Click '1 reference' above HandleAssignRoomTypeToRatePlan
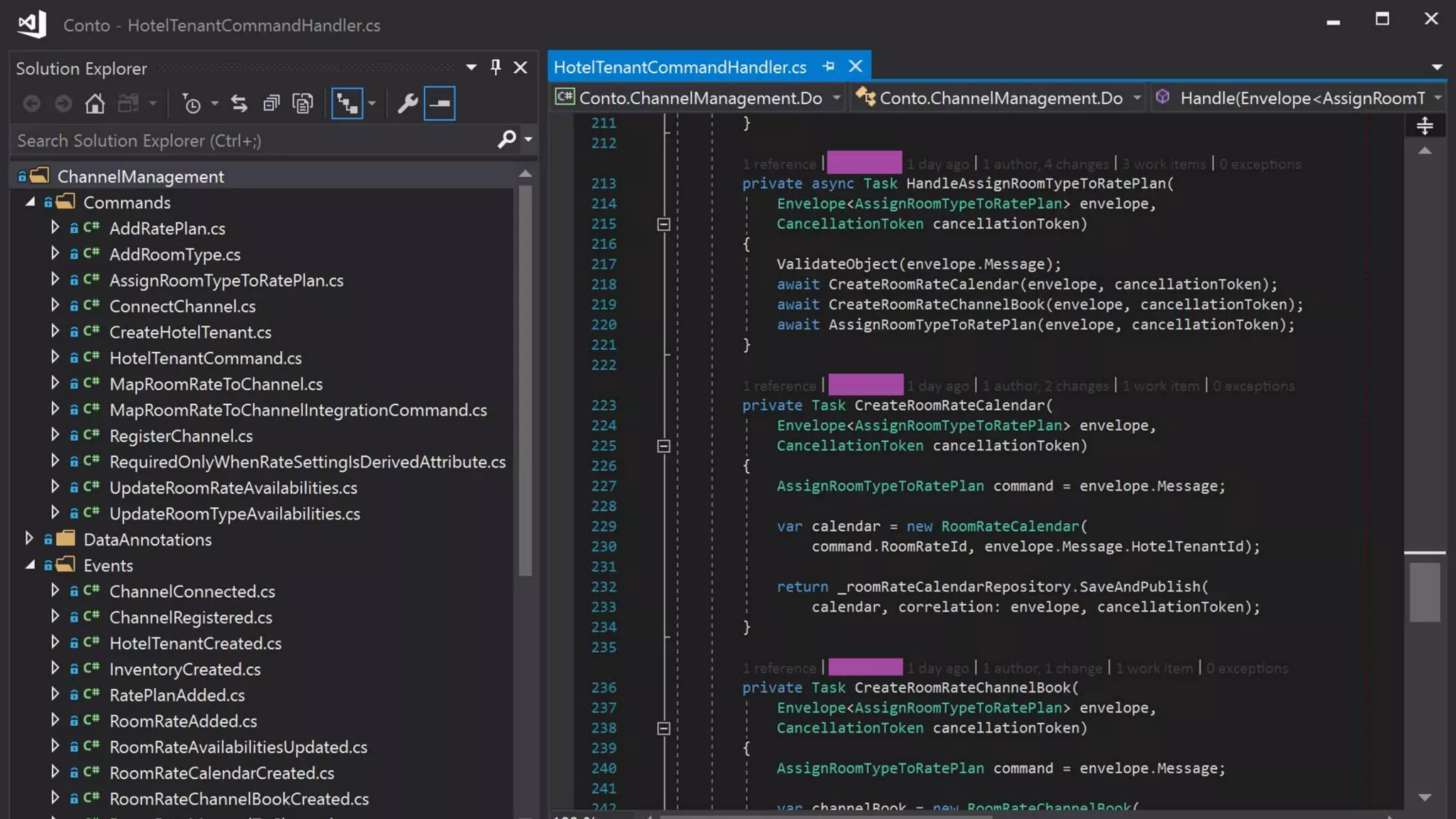The height and width of the screenshot is (819, 1456). click(x=778, y=164)
